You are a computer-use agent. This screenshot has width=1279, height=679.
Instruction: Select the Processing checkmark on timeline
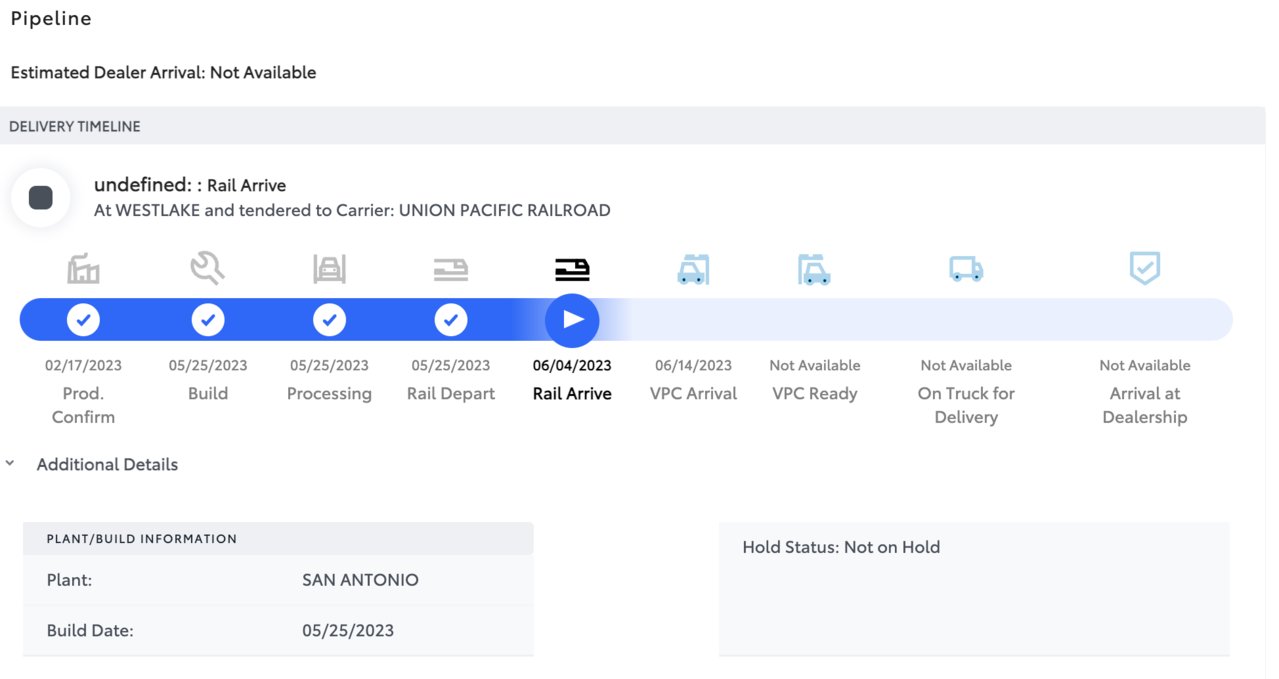(329, 320)
